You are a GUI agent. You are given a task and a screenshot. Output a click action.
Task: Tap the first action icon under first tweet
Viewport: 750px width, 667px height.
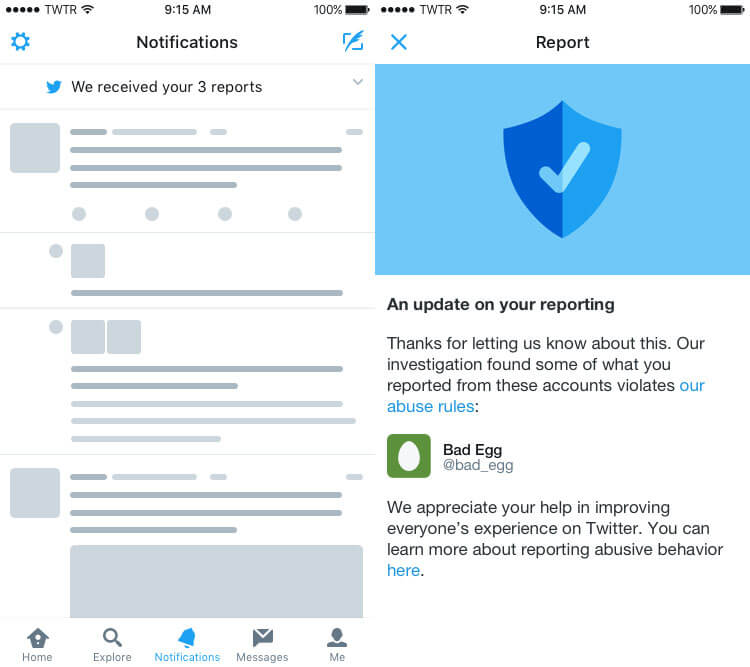[79, 214]
